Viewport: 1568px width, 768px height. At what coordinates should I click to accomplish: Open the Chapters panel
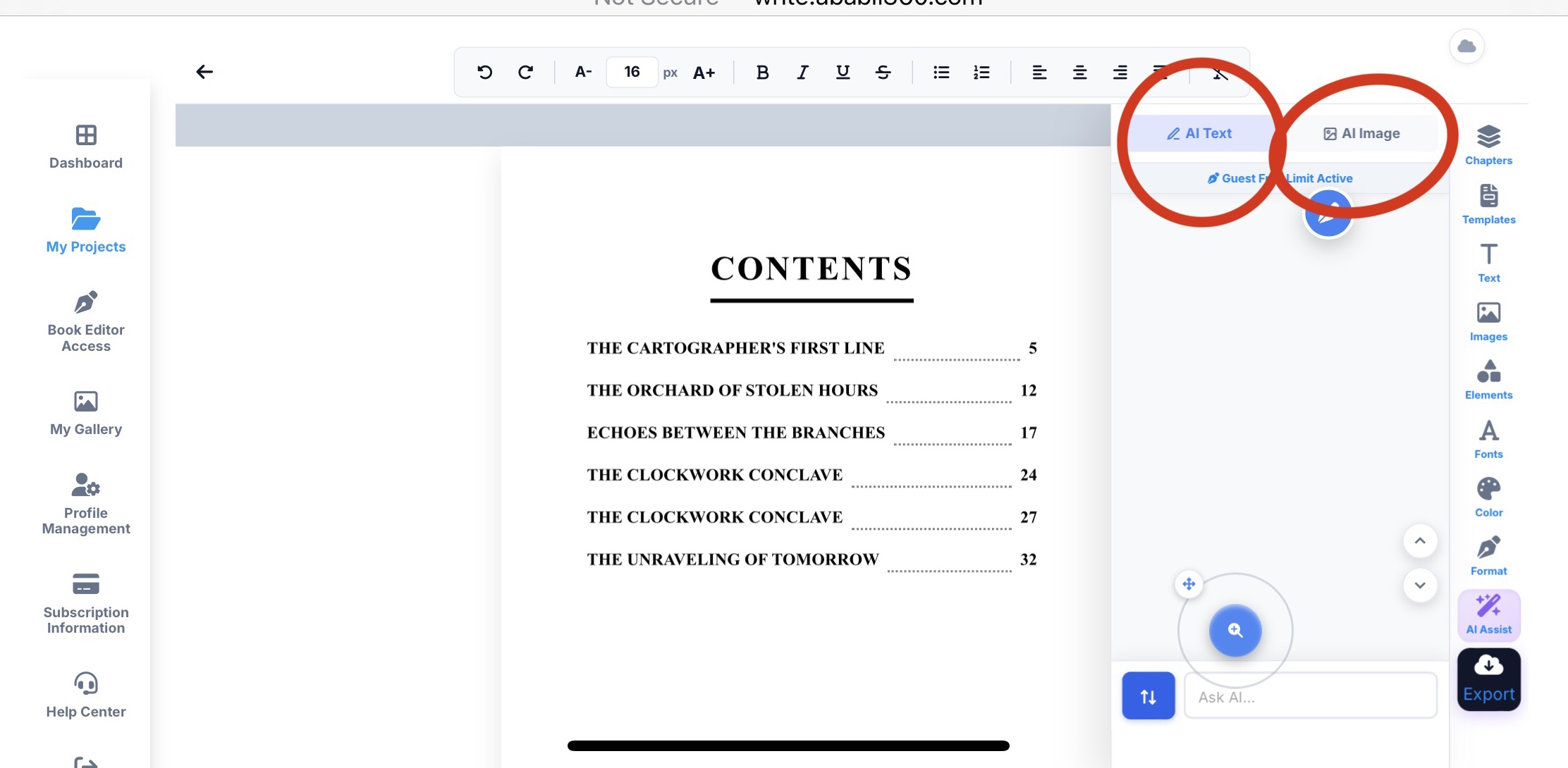click(x=1488, y=145)
